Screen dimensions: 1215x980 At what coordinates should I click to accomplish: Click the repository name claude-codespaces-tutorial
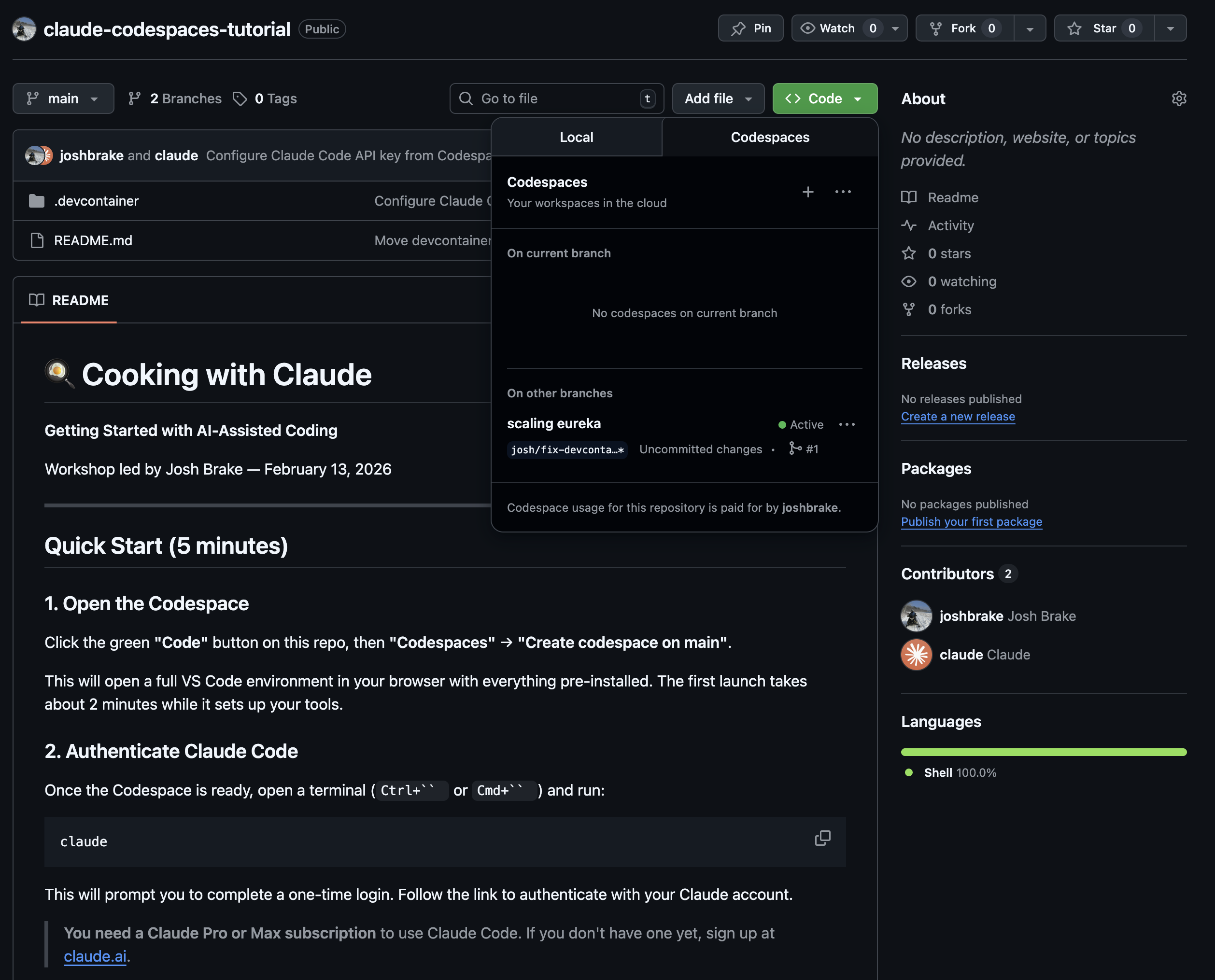pos(167,29)
